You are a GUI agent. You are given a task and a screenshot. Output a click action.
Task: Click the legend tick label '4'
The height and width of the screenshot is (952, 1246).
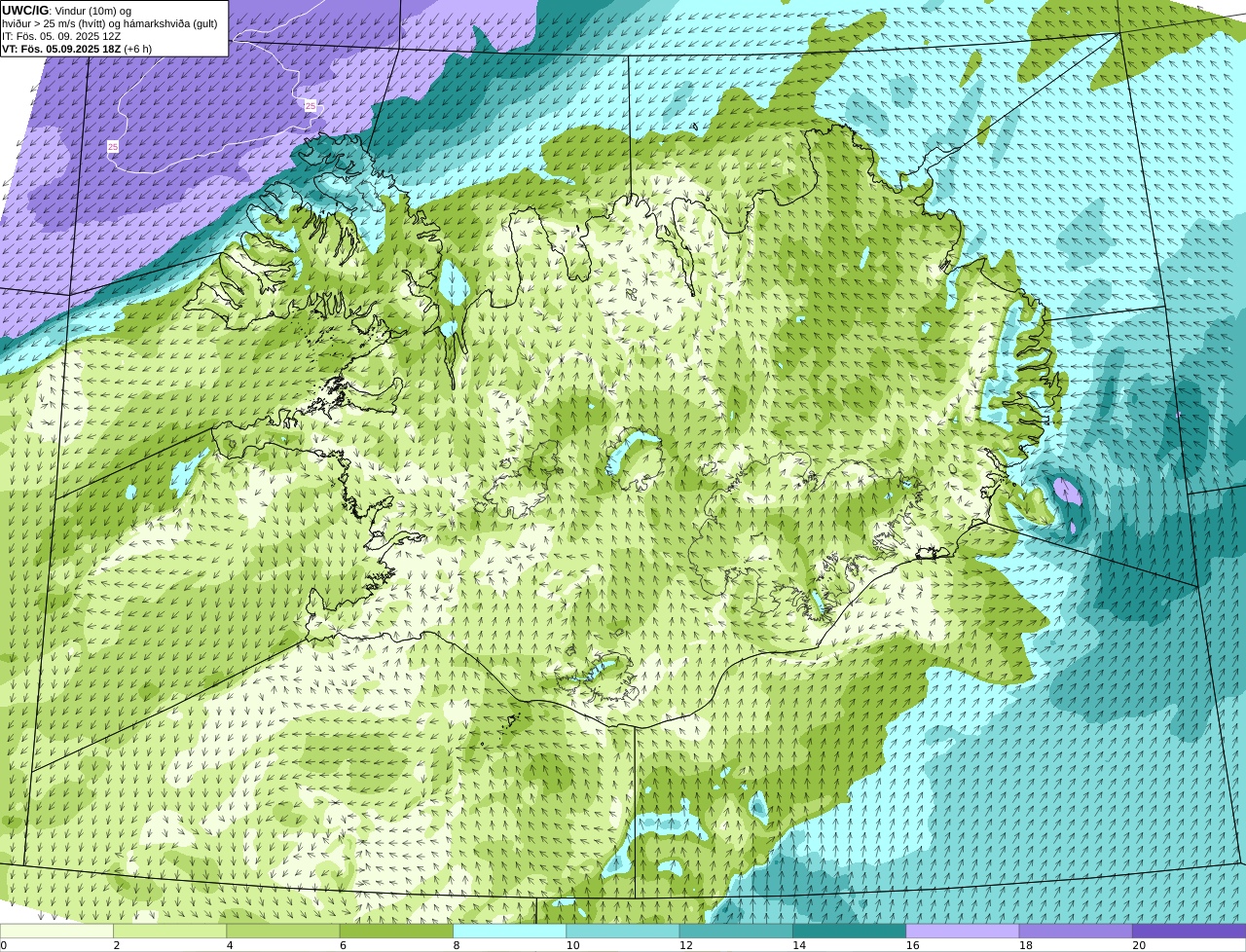(x=230, y=945)
